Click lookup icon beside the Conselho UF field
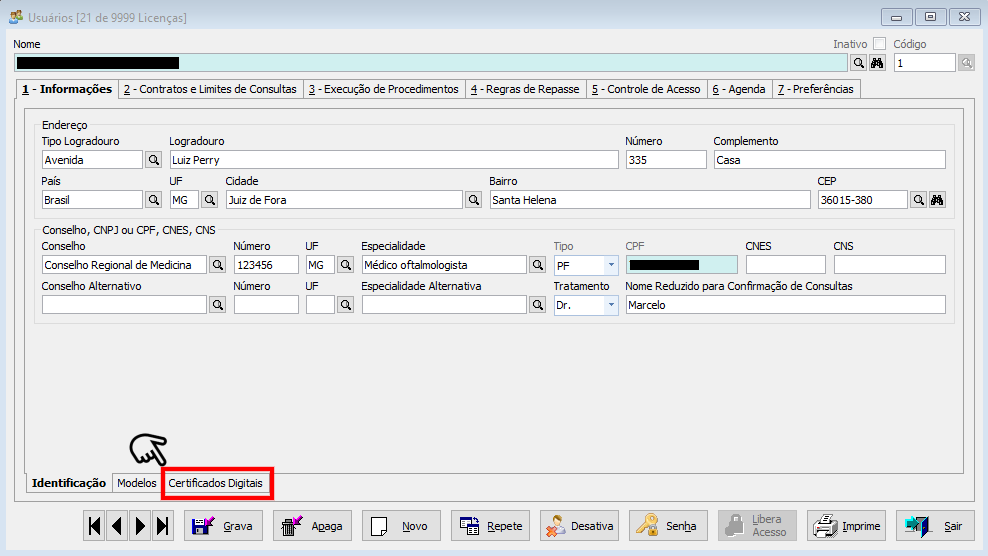 345,265
